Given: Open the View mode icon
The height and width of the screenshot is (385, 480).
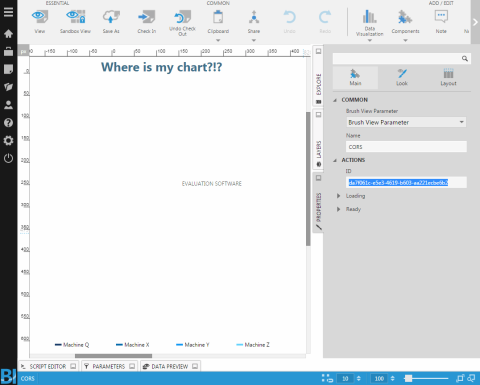Looking at the screenshot, I should pyautogui.click(x=40, y=17).
